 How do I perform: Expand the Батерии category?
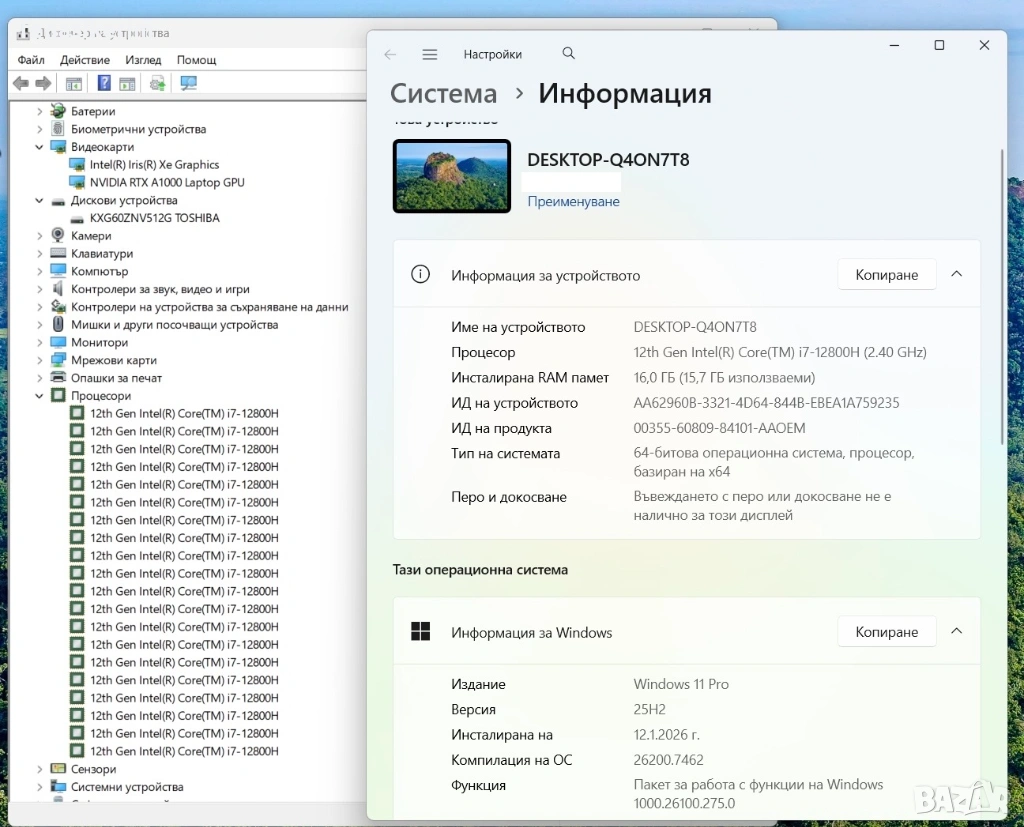pyautogui.click(x=40, y=112)
